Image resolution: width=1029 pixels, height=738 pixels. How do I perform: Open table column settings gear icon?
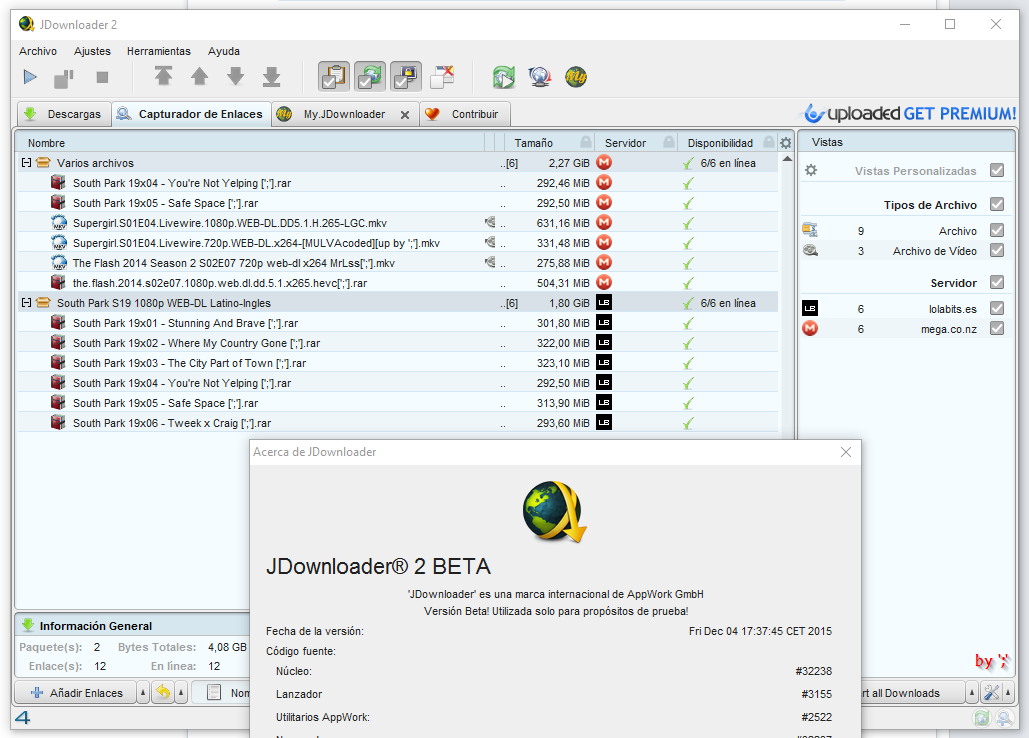[x=786, y=143]
